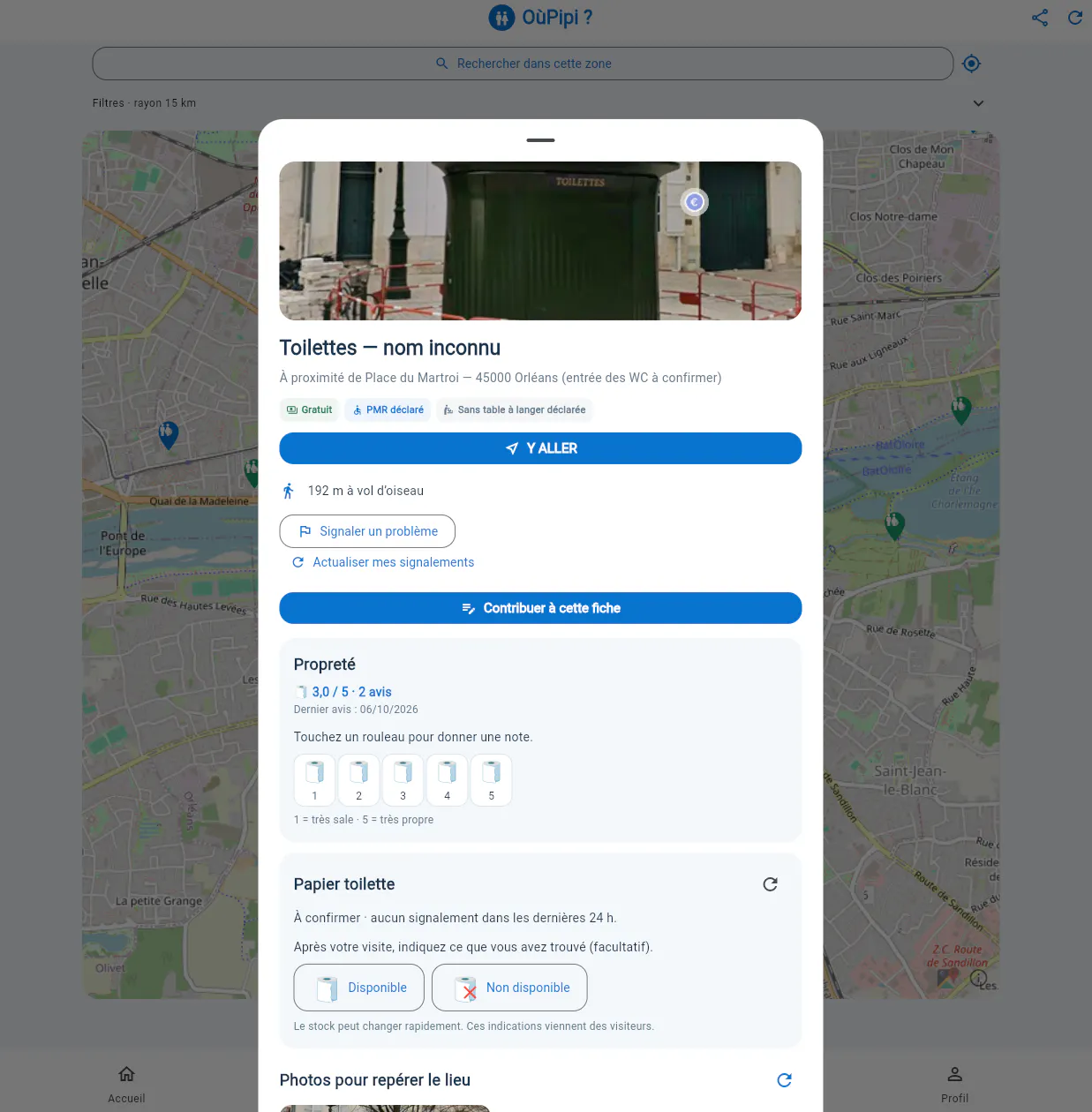Click the OùPipi ? app logo
Viewport: 1092px width, 1112px height.
540,18
